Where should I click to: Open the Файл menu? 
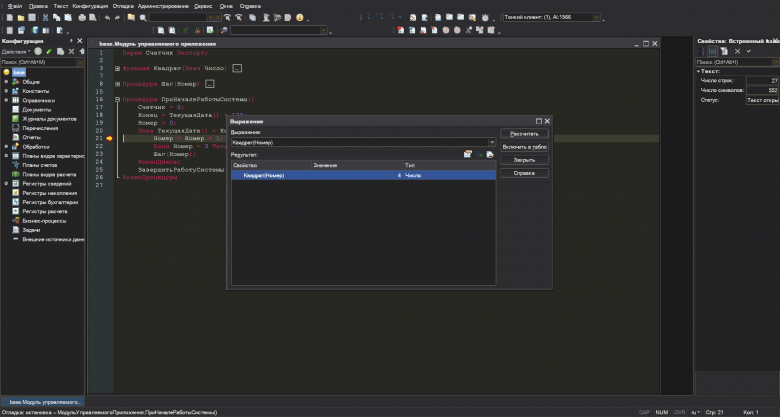(x=15, y=6)
